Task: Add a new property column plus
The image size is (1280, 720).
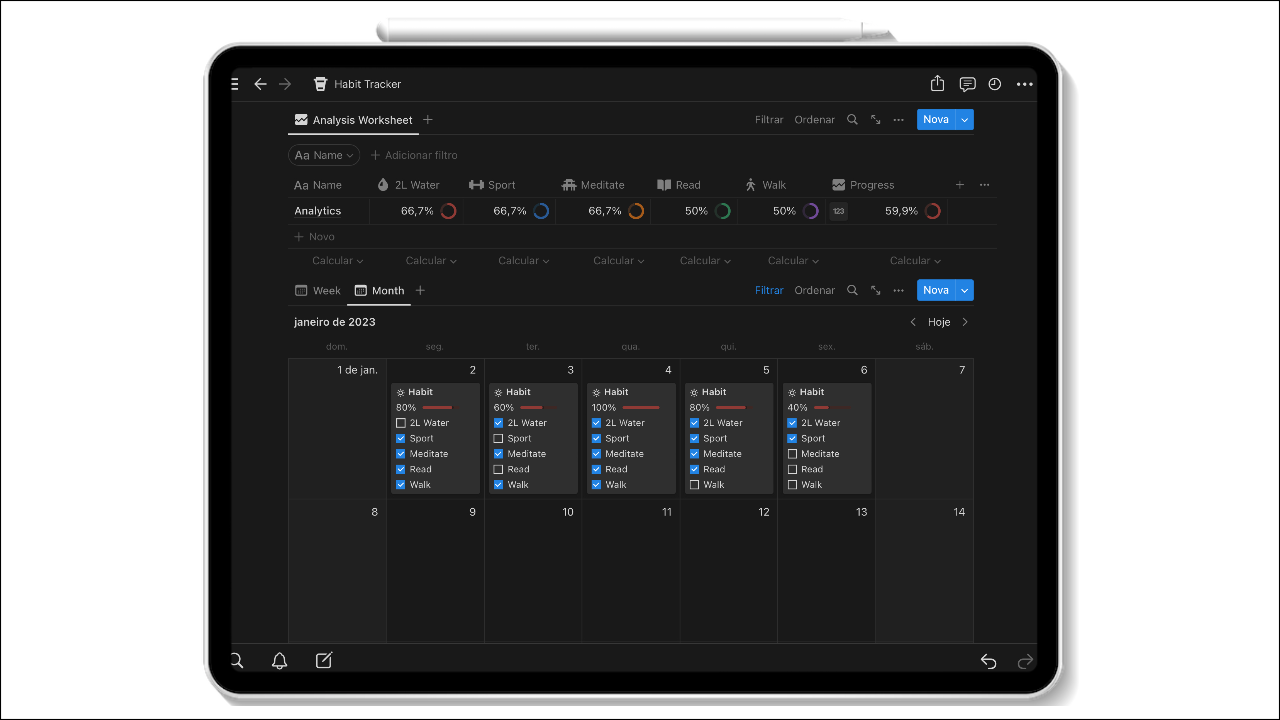Action: [960, 185]
